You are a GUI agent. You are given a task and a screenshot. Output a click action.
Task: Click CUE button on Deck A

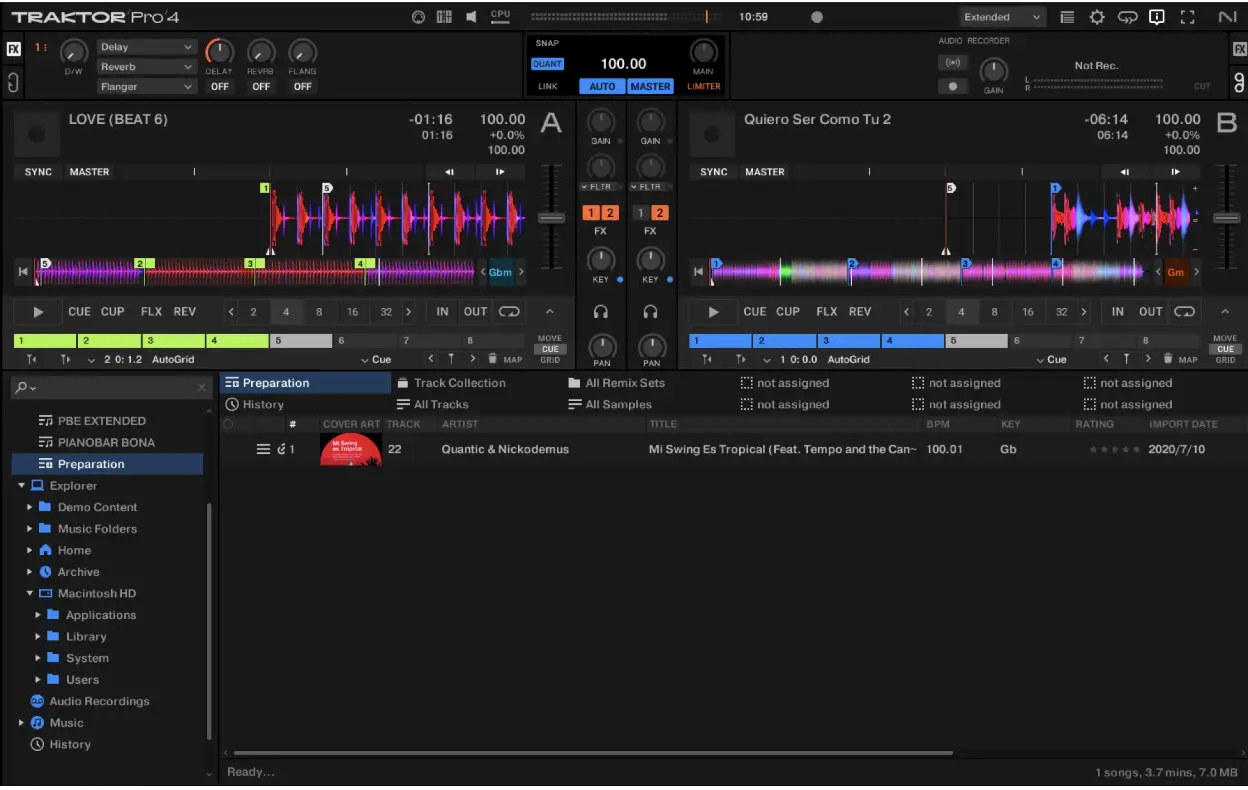tap(79, 312)
